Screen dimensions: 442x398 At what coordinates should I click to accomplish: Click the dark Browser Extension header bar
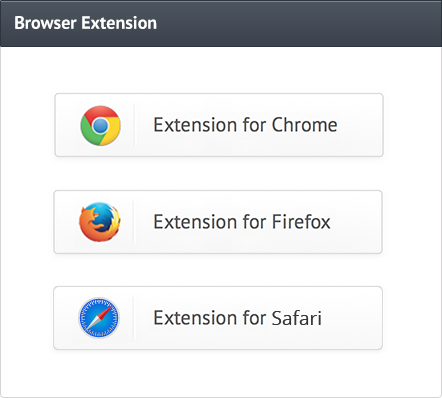click(x=221, y=23)
